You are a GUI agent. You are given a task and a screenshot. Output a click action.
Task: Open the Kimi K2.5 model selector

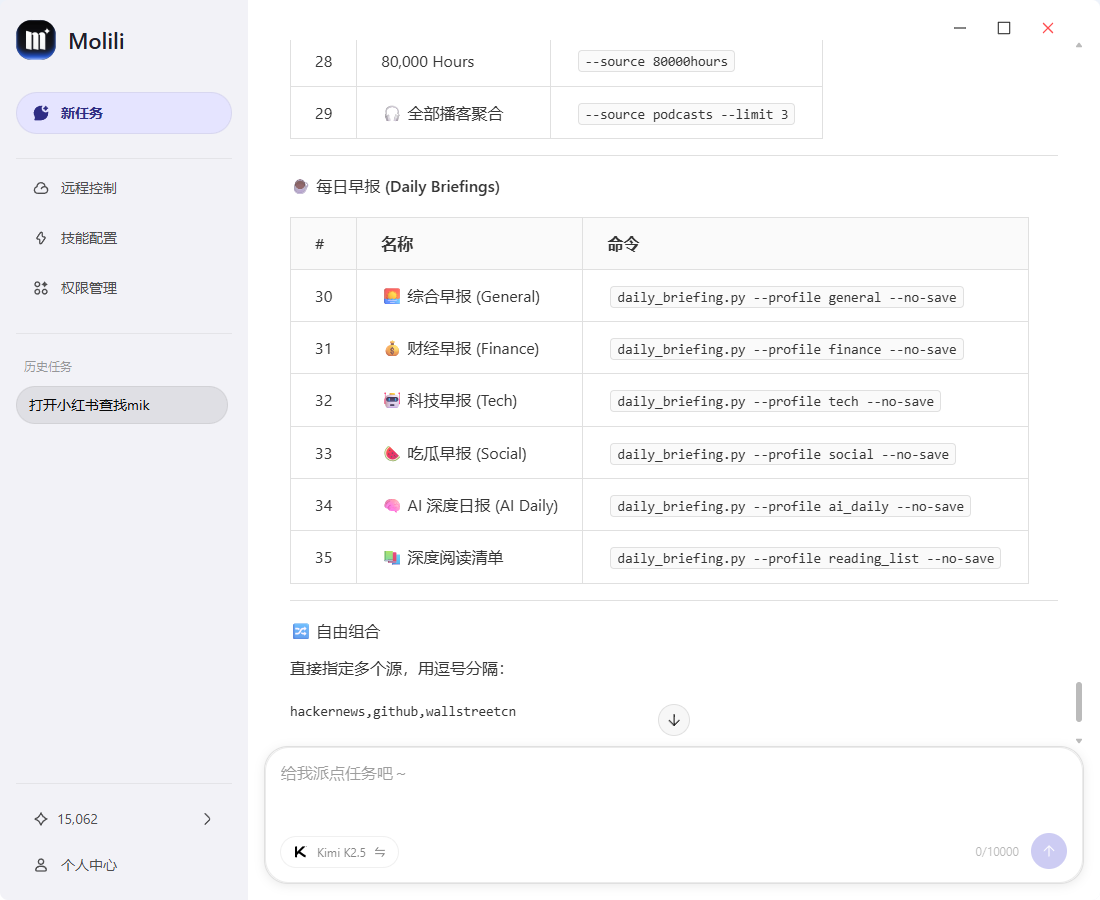[339, 852]
